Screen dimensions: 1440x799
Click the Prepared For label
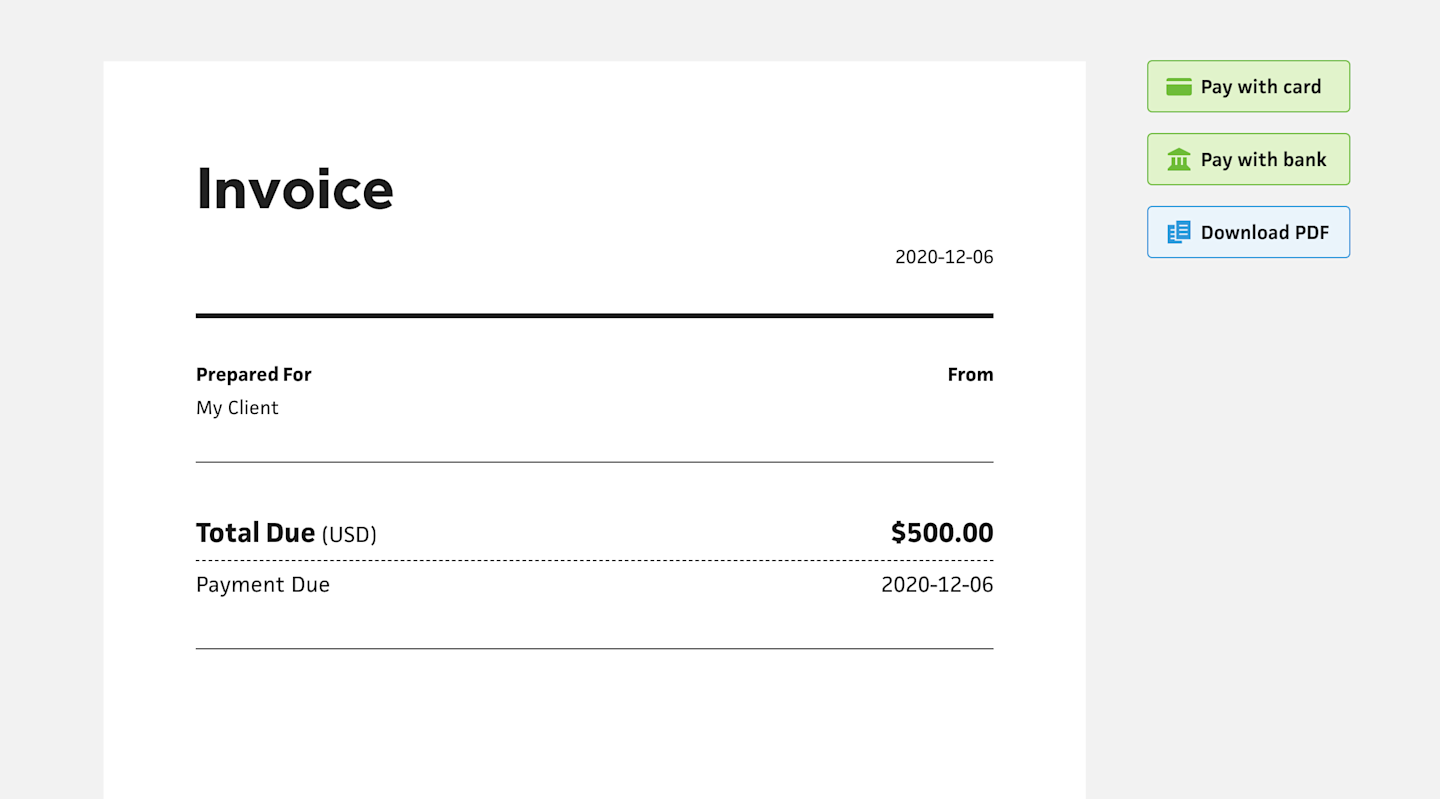pyautogui.click(x=254, y=375)
